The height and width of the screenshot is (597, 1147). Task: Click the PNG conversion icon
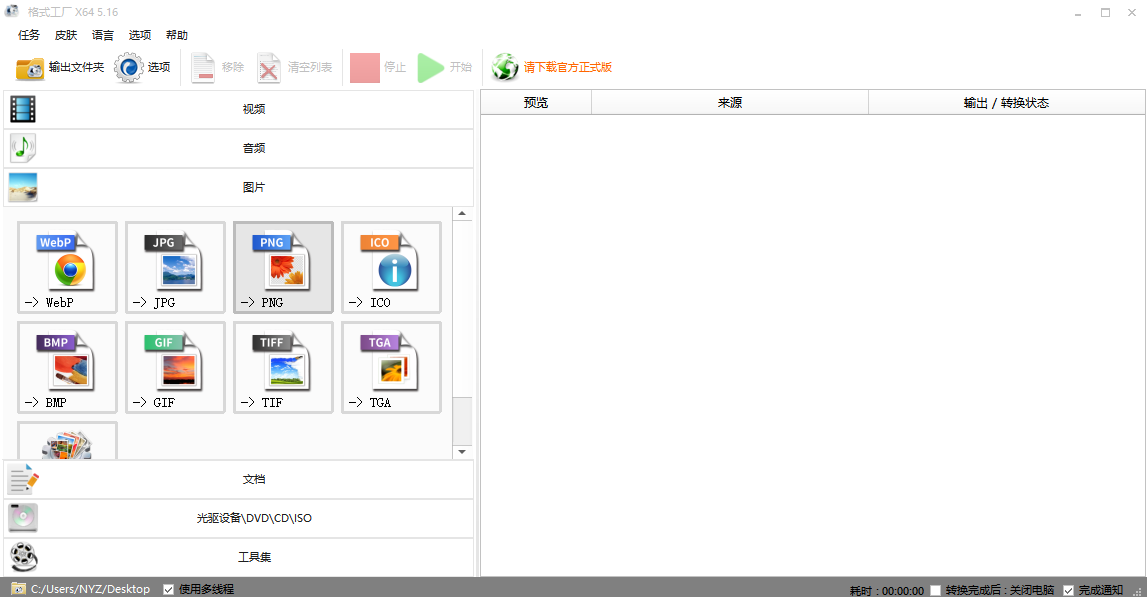pyautogui.click(x=284, y=267)
